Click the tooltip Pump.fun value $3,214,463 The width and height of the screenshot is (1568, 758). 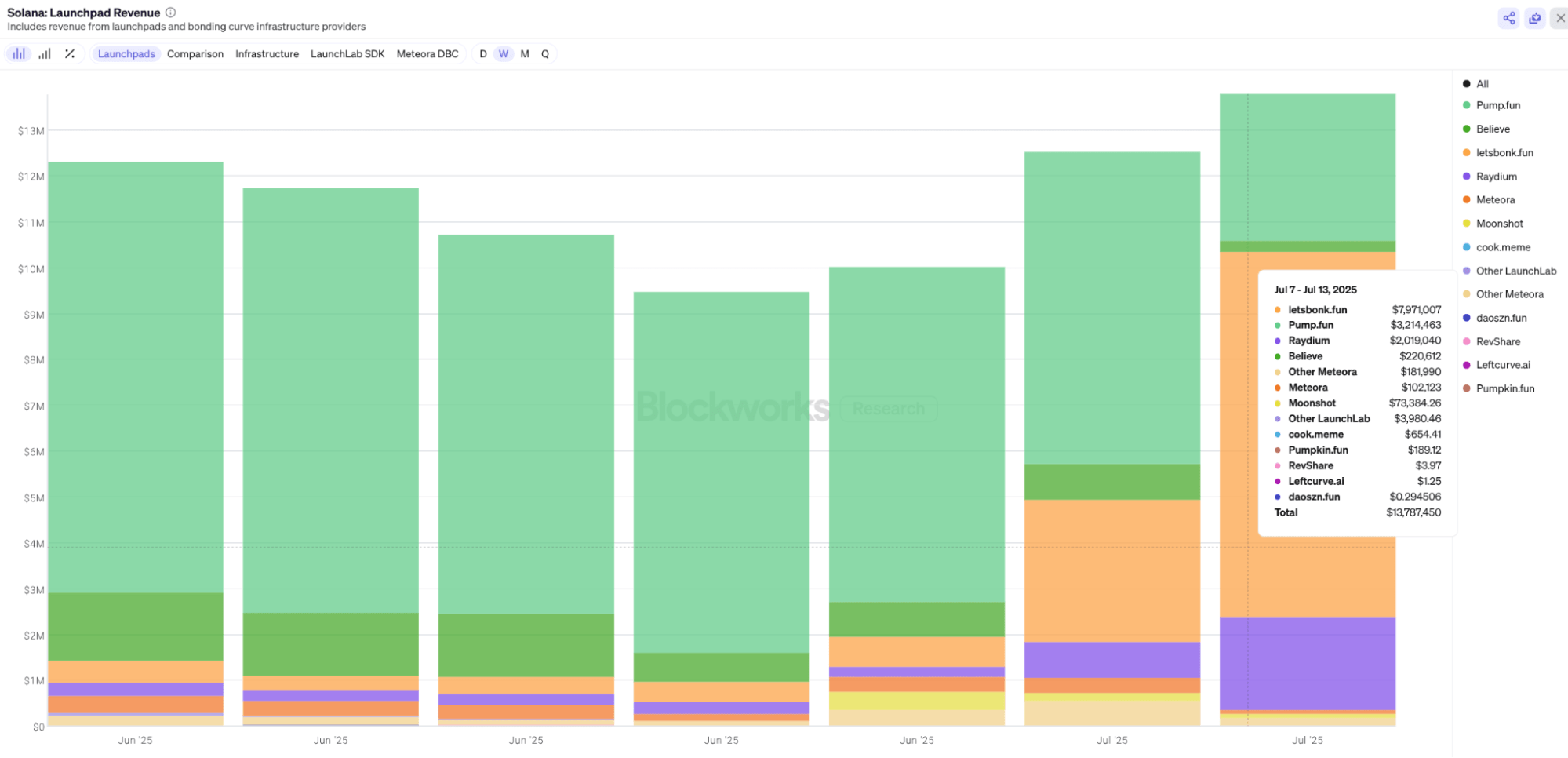pyautogui.click(x=1416, y=325)
